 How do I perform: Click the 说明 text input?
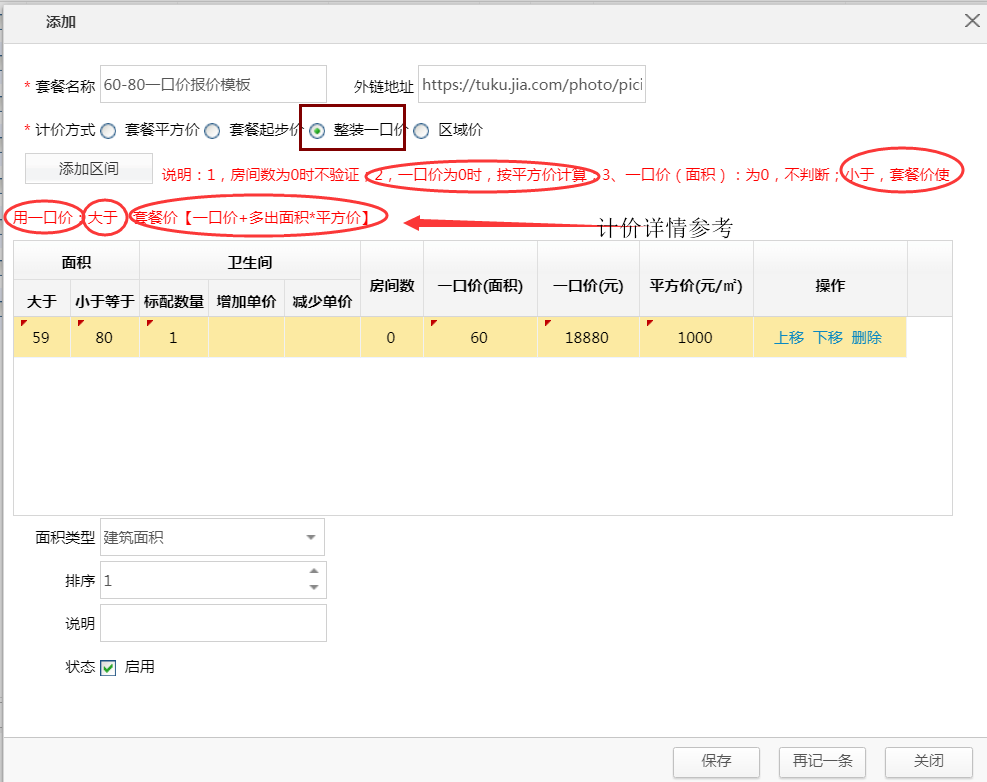point(213,623)
